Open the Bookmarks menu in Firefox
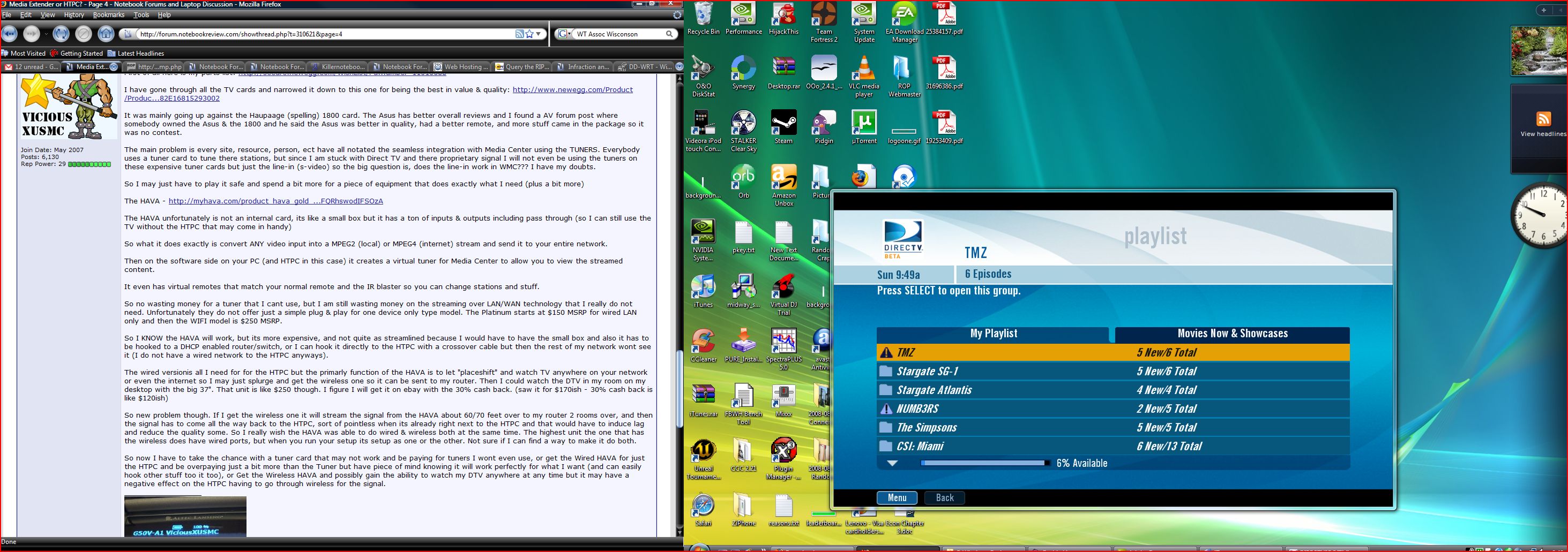 108,14
